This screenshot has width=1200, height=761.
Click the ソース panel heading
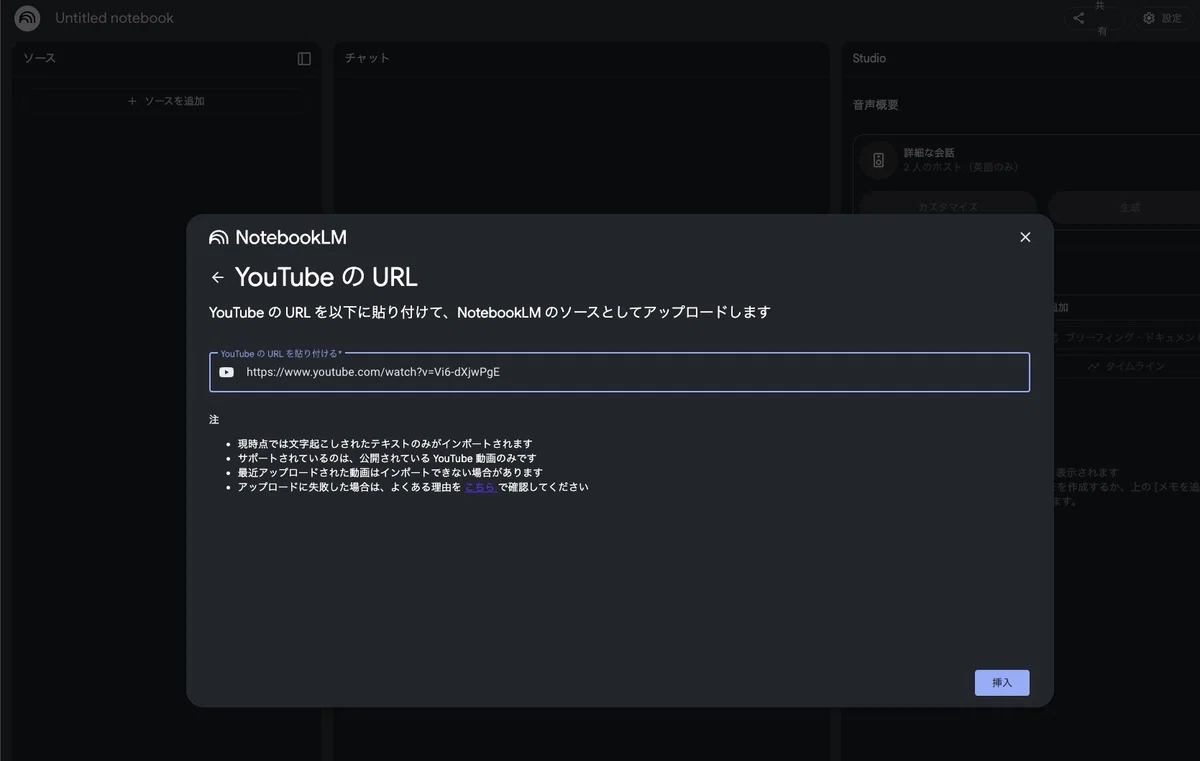pyautogui.click(x=39, y=58)
